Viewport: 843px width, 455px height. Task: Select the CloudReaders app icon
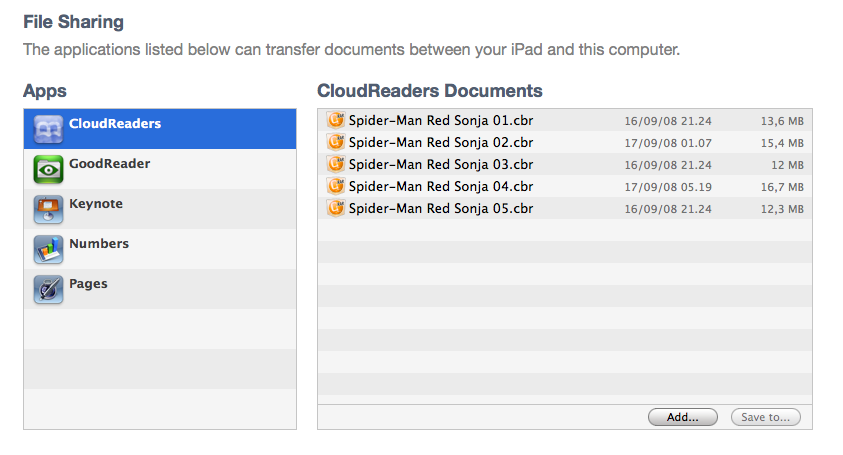point(48,129)
